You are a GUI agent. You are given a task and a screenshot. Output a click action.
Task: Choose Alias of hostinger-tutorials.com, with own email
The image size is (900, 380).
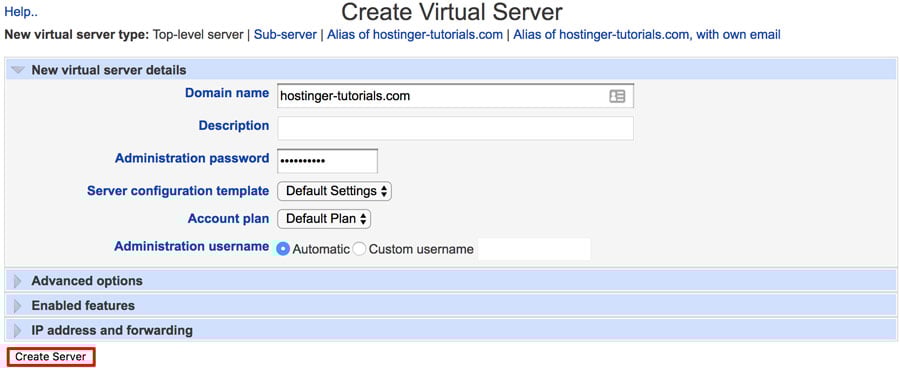(647, 34)
